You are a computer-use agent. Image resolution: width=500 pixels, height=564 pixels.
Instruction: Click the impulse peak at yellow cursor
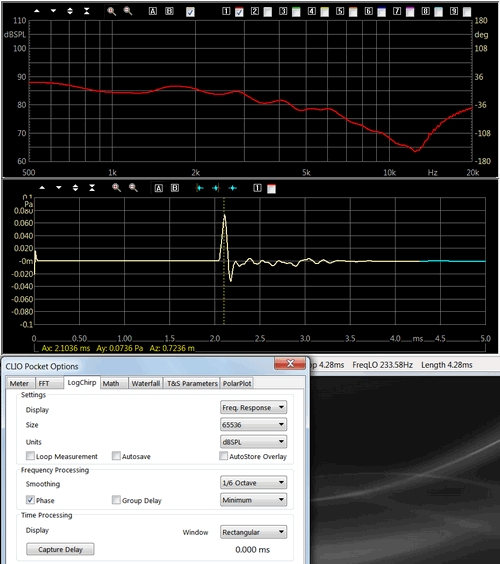click(x=224, y=216)
